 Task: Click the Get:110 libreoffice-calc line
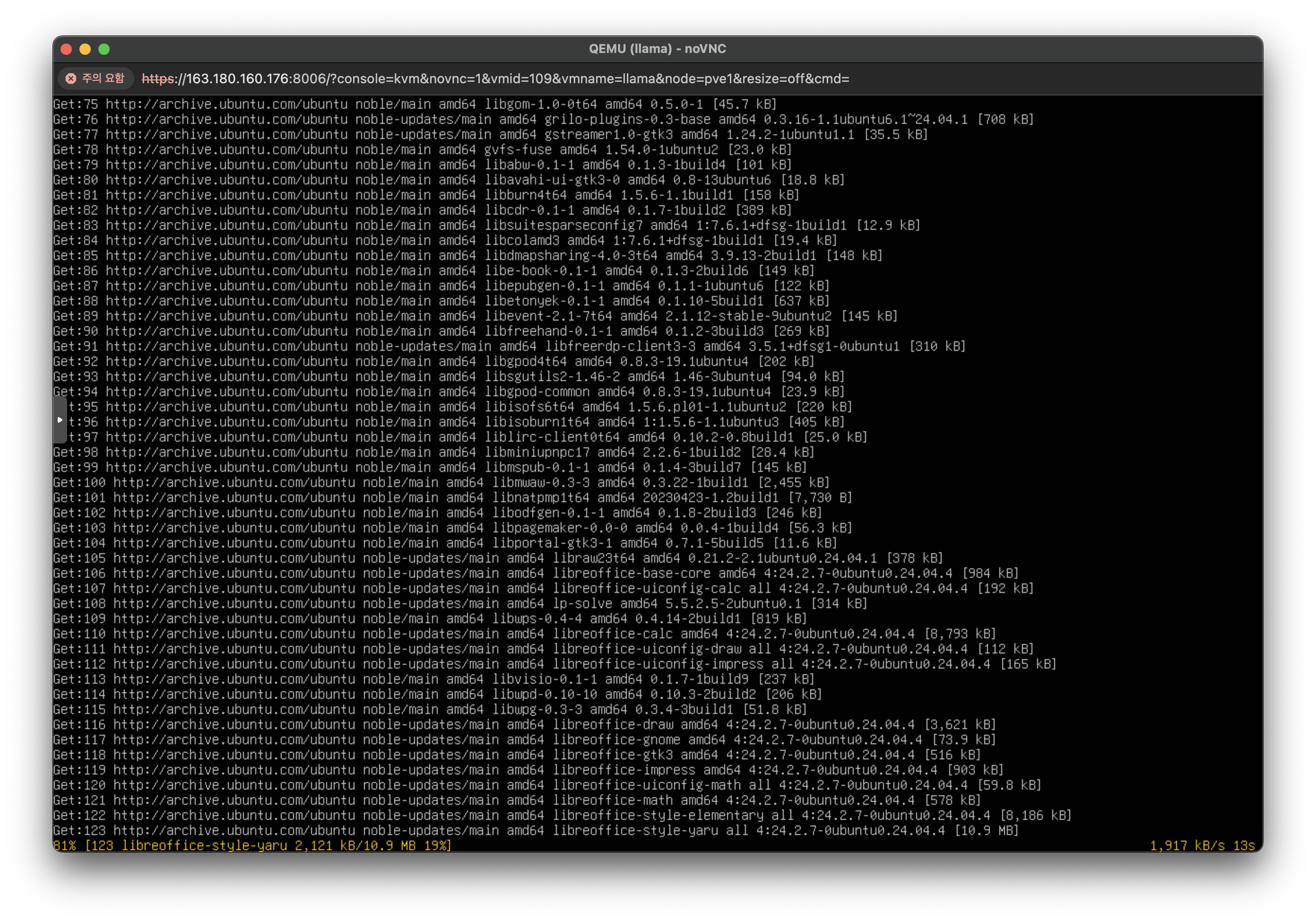524,634
